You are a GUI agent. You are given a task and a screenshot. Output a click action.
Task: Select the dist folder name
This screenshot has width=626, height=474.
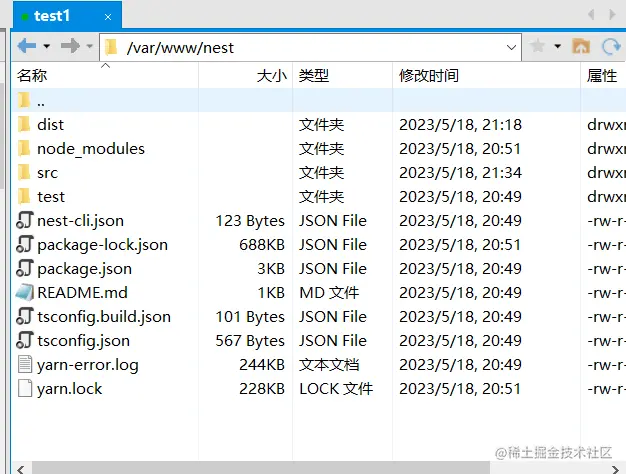tap(50, 125)
